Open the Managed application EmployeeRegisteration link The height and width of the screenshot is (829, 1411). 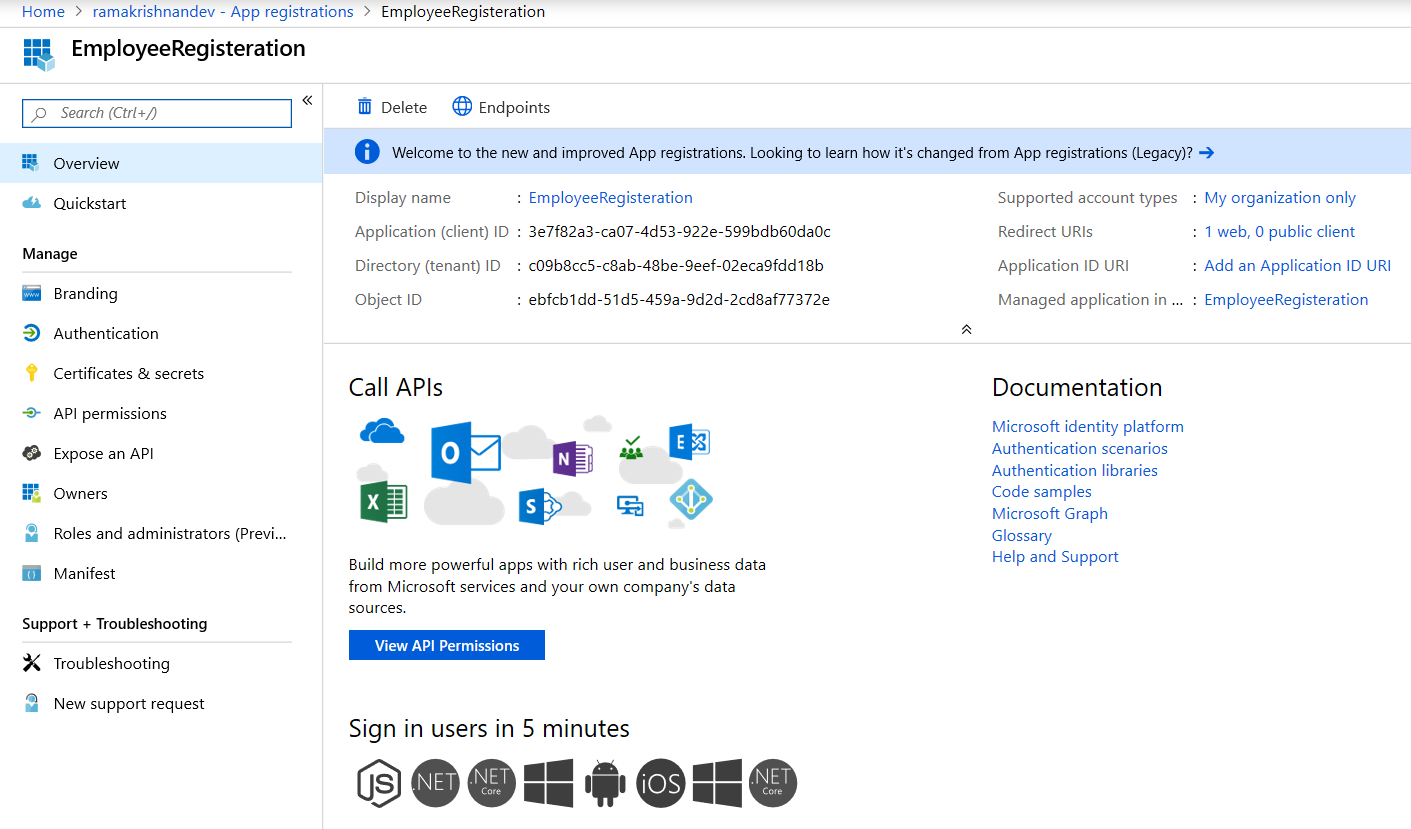[x=1286, y=300]
